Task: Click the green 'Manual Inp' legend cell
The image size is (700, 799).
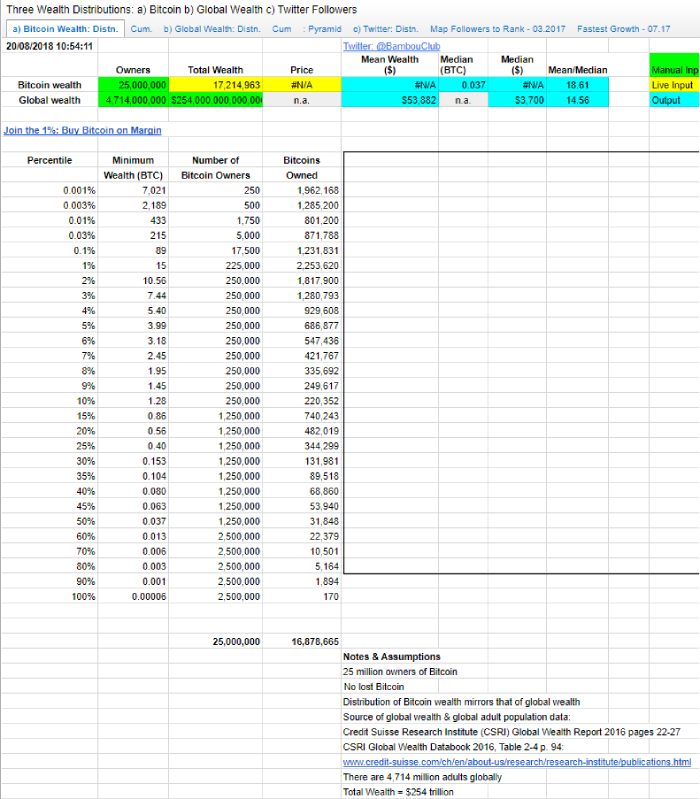Action: click(x=675, y=66)
